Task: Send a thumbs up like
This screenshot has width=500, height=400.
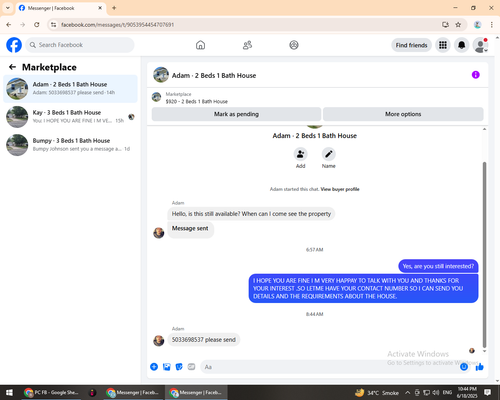Action: 480,367
